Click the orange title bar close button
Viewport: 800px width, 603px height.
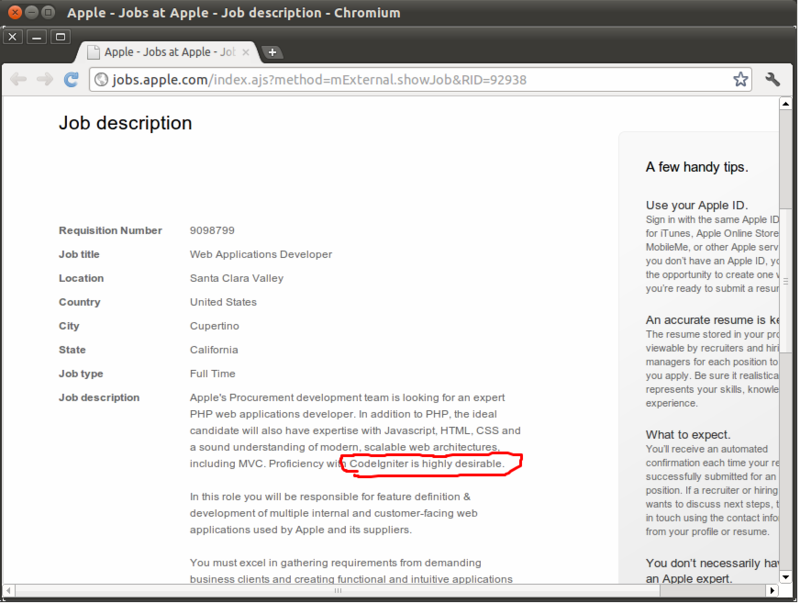(15, 12)
